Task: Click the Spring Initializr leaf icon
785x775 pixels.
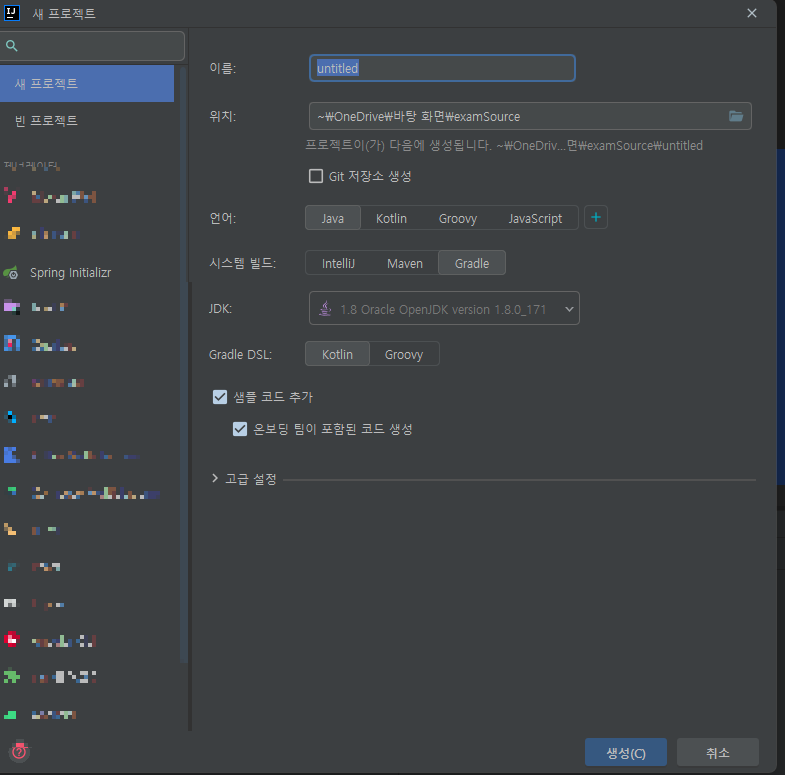Action: tap(11, 272)
